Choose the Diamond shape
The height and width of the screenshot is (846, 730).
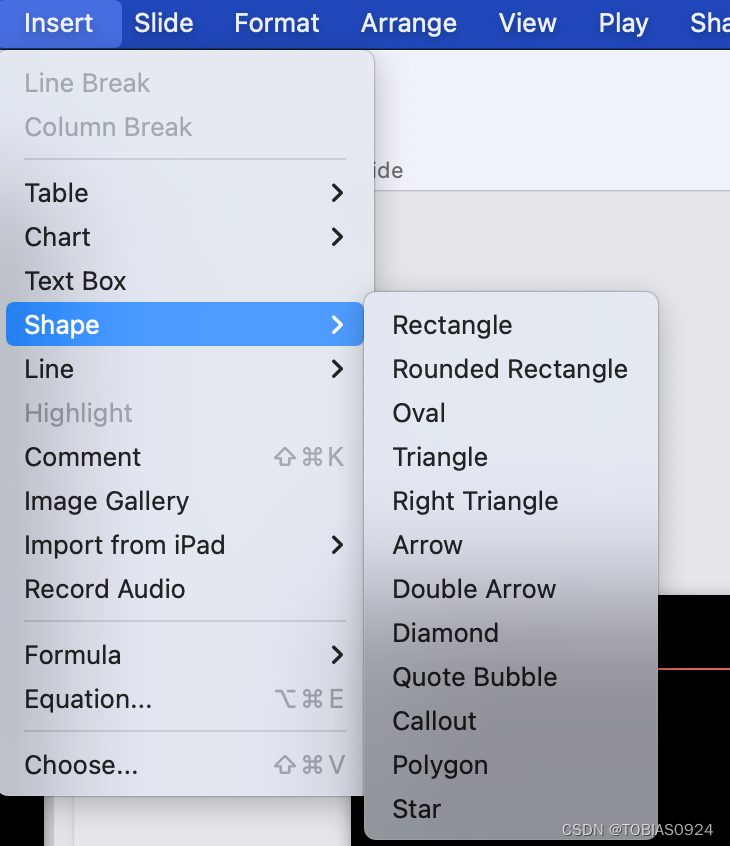pyautogui.click(x=445, y=633)
